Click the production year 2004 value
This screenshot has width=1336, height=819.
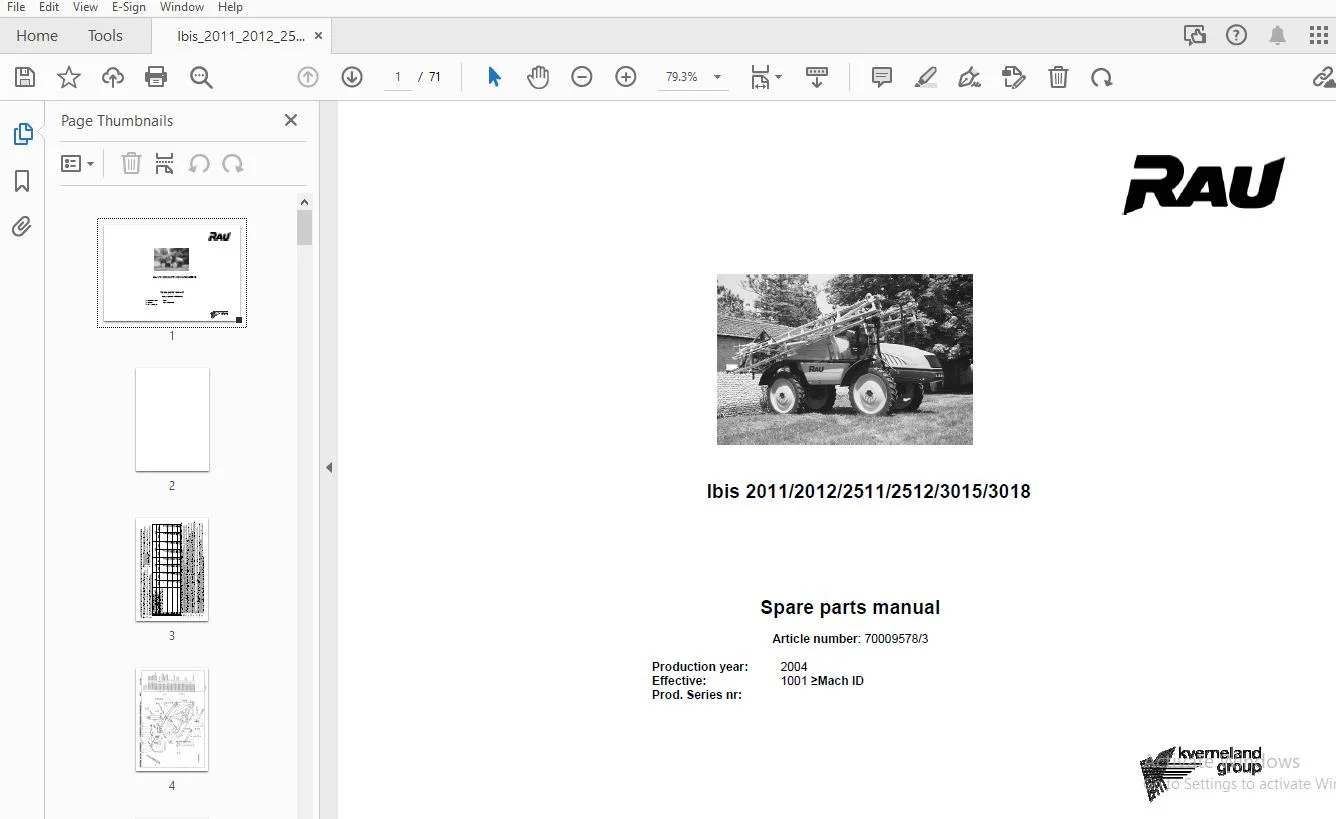pos(794,667)
